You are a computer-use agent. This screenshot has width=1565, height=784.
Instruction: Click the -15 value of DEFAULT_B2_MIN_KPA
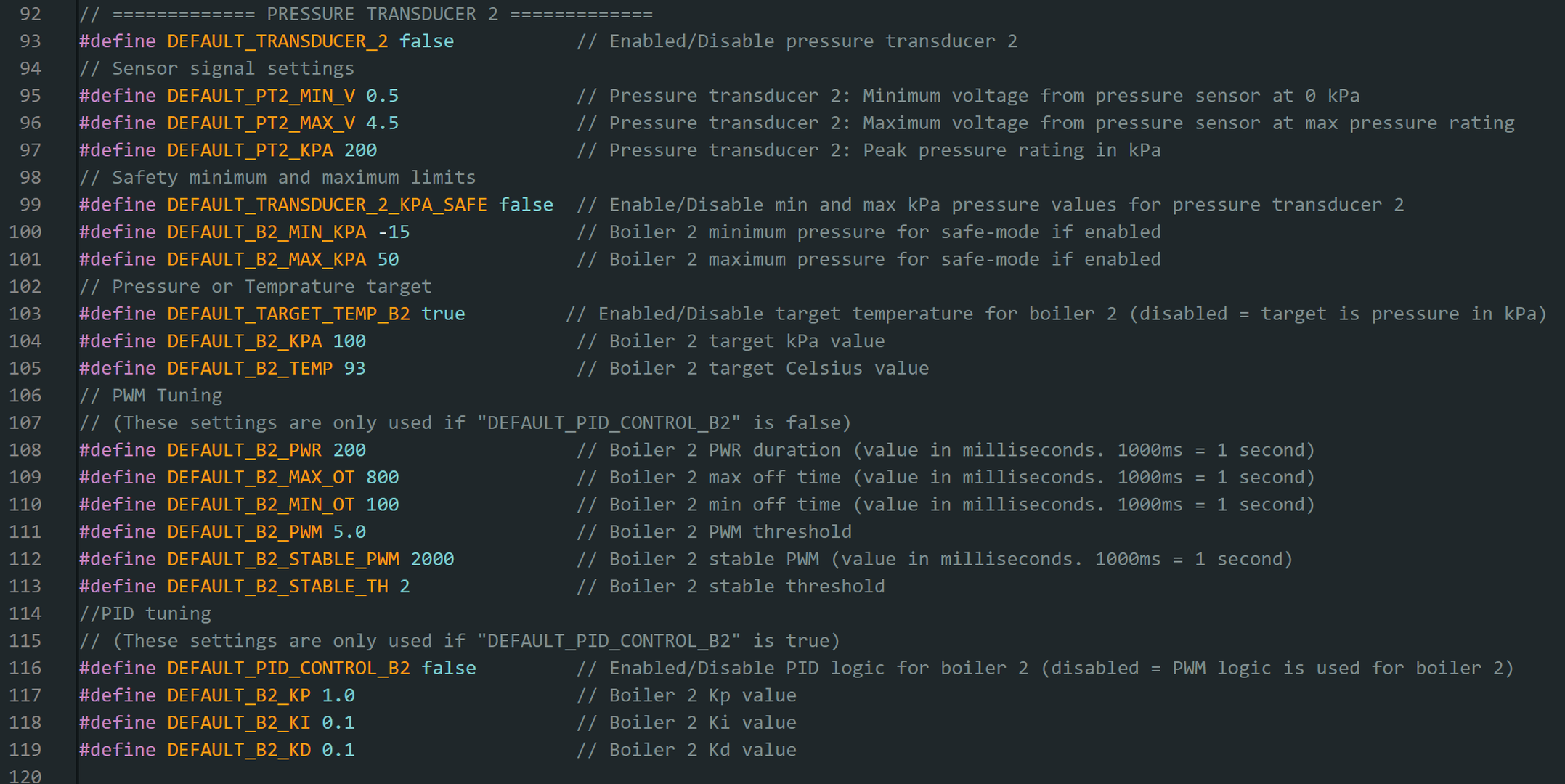coord(394,232)
